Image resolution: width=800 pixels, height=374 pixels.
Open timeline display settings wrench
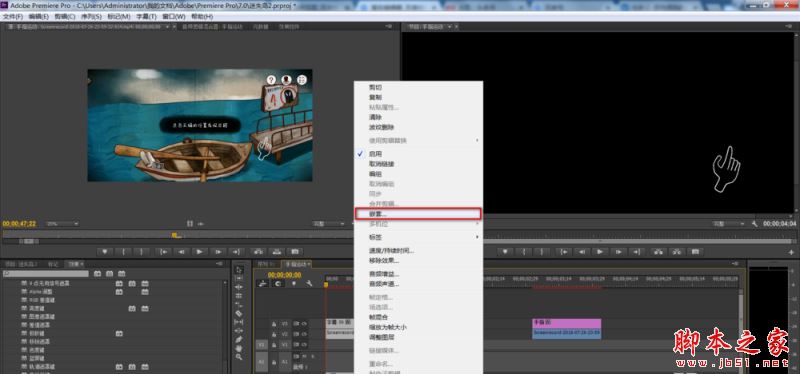(x=309, y=284)
